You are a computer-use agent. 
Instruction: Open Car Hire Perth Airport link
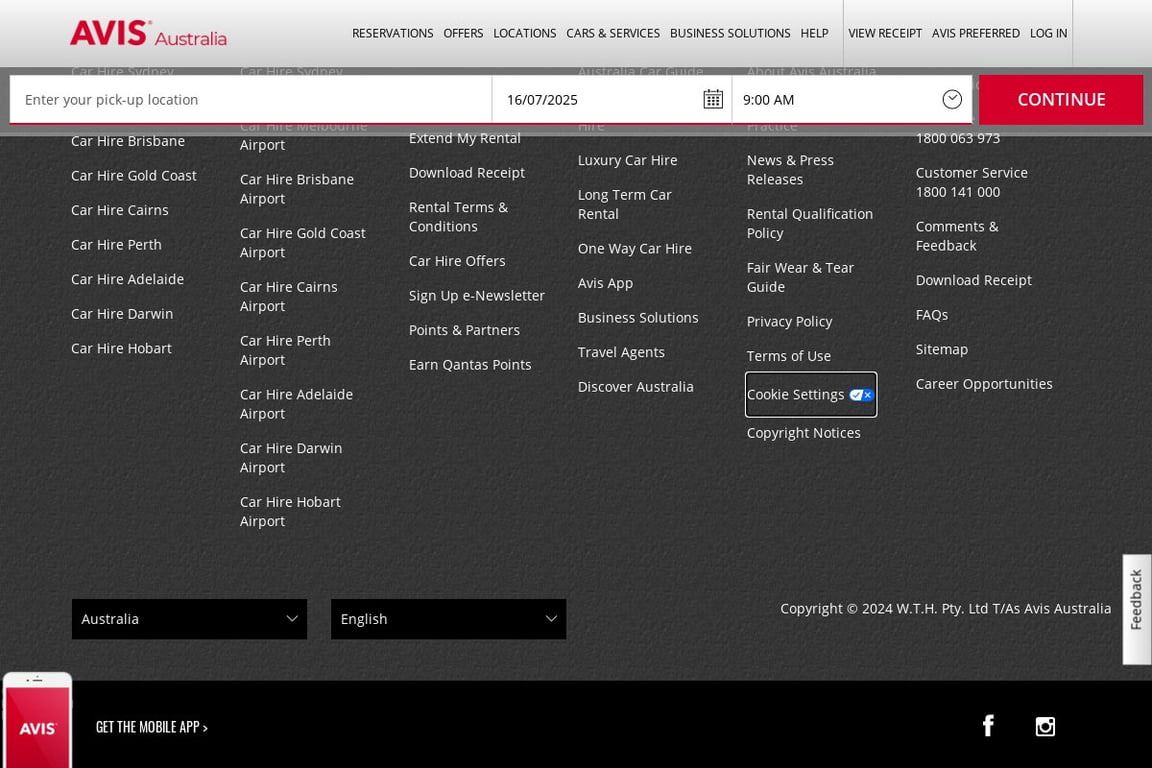click(285, 350)
